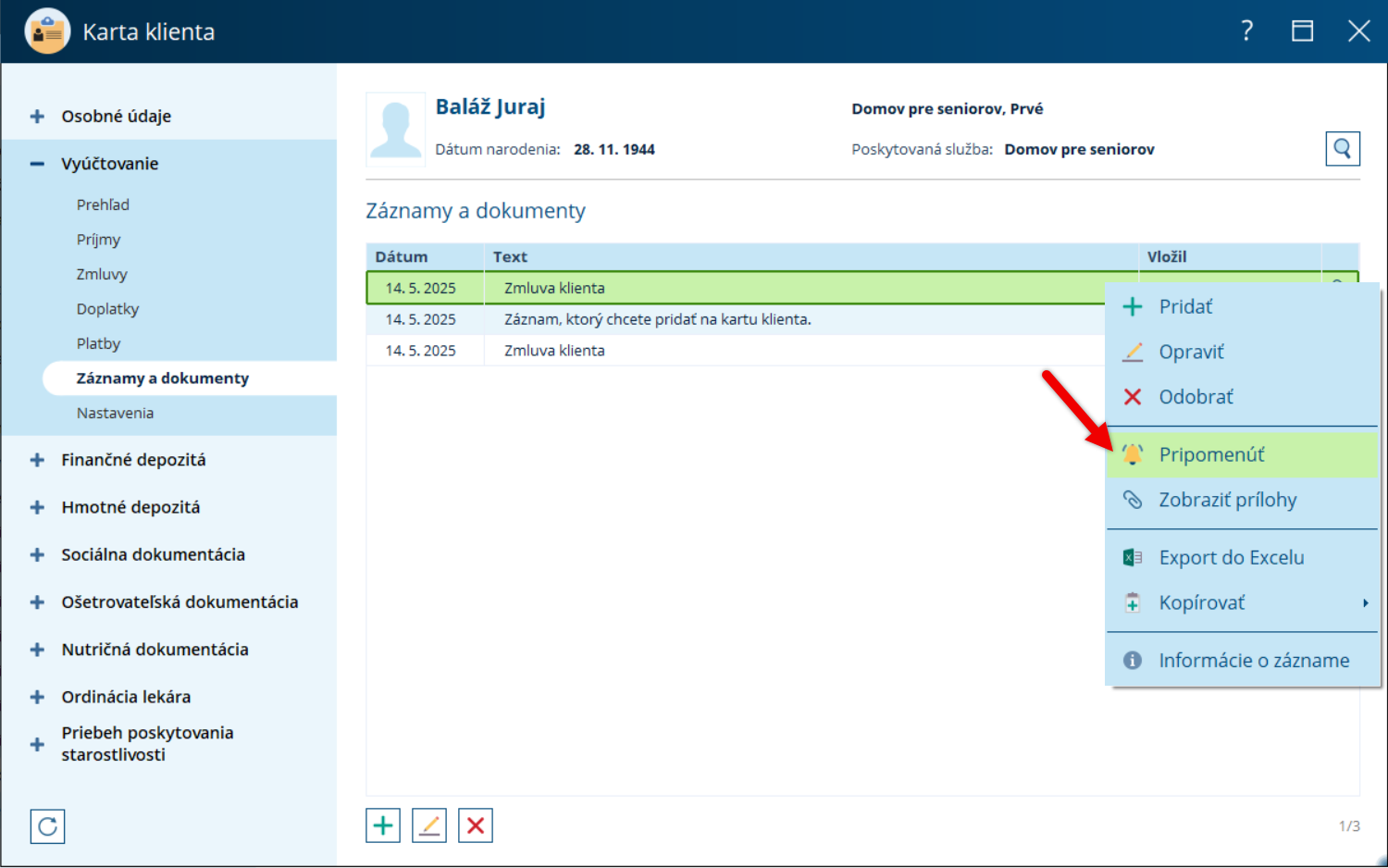Viewport: 1388px width, 868px height.
Task: Select the last 'Zmluva klienta' row
Action: [736, 351]
